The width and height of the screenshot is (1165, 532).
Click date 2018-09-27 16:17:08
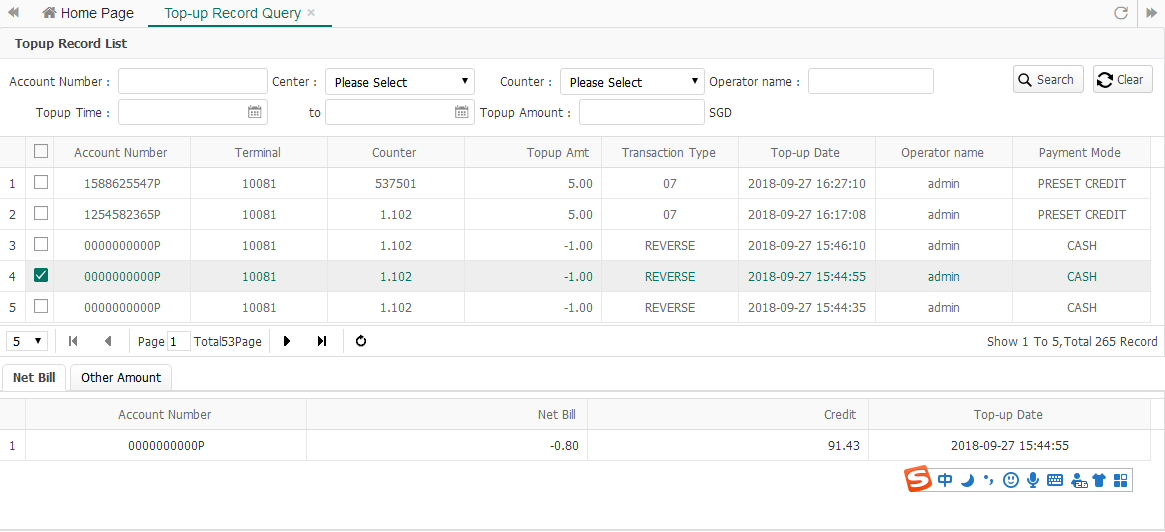click(807, 215)
